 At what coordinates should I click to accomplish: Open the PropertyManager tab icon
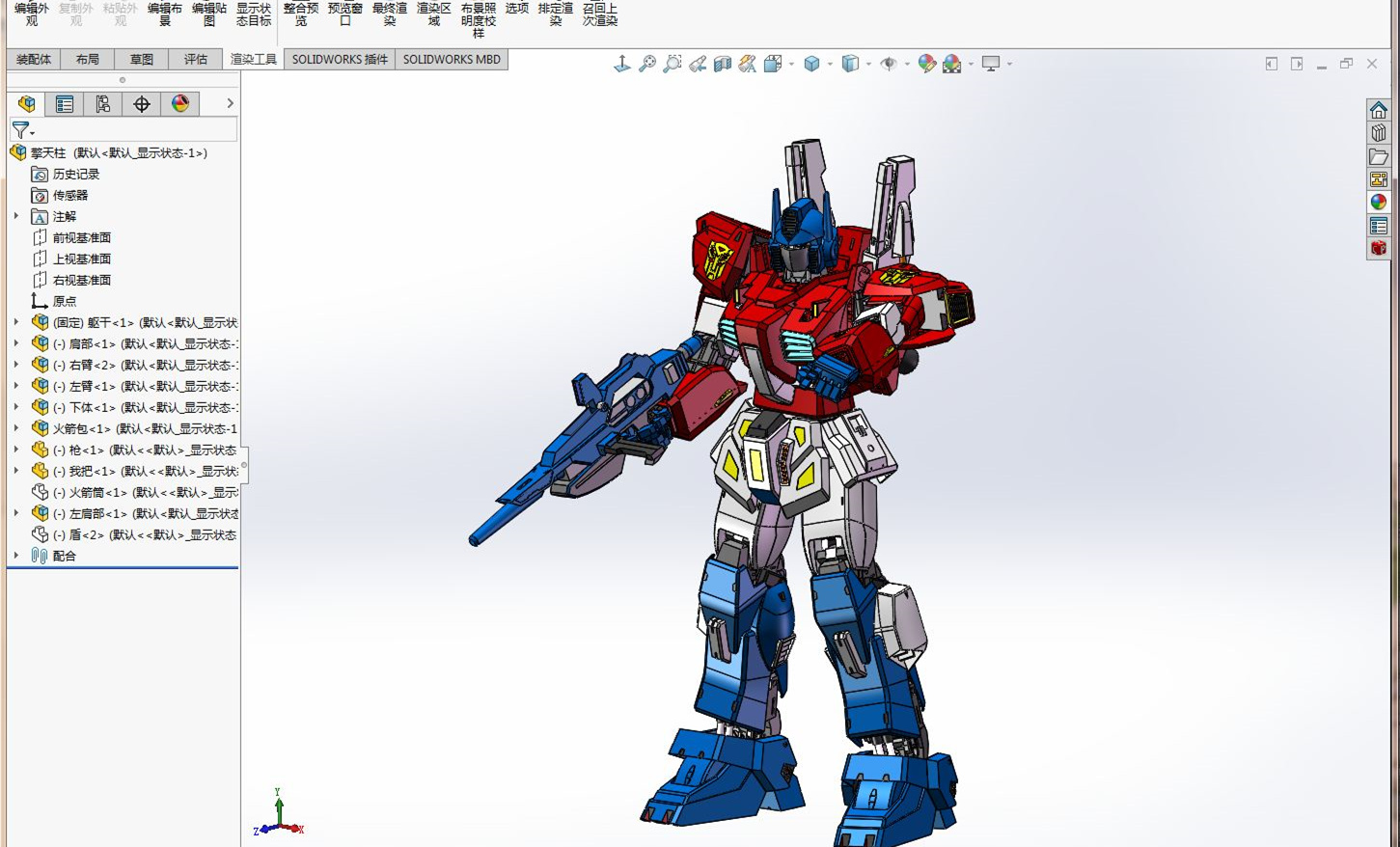point(65,104)
